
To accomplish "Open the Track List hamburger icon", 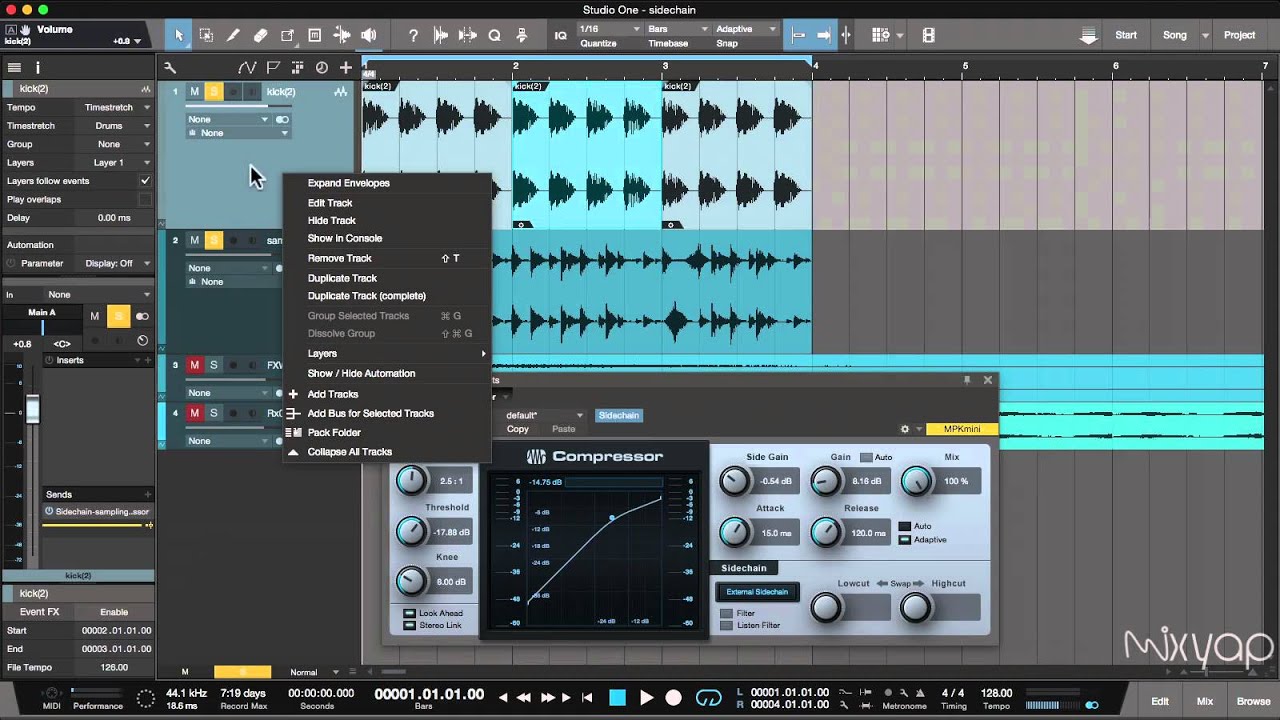I will point(14,68).
